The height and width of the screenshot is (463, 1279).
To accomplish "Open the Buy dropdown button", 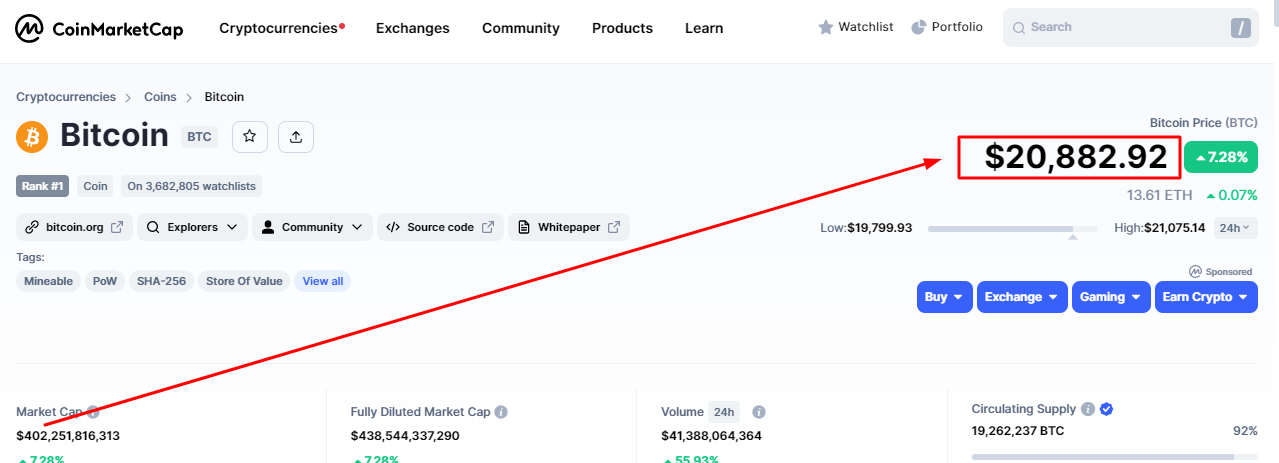I will pyautogui.click(x=945, y=297).
